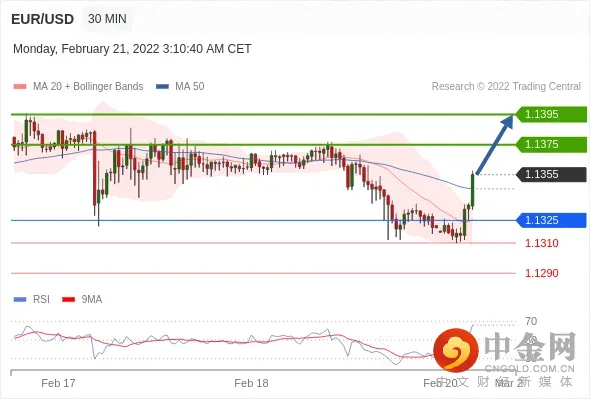Viewport: 590px width, 400px height.
Task: Click the 1.1310 support level value
Action: point(541,243)
